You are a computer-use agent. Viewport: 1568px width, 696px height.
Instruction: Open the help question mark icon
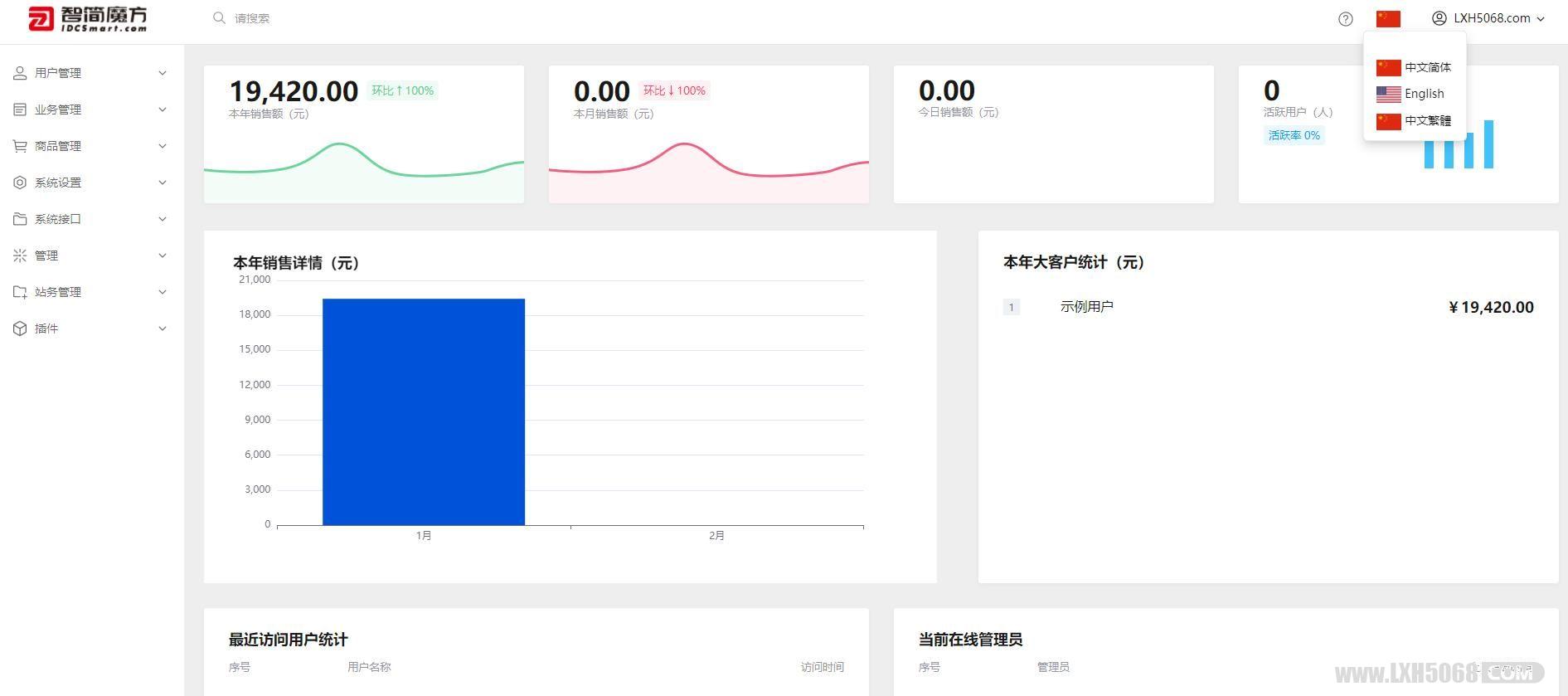click(x=1346, y=18)
